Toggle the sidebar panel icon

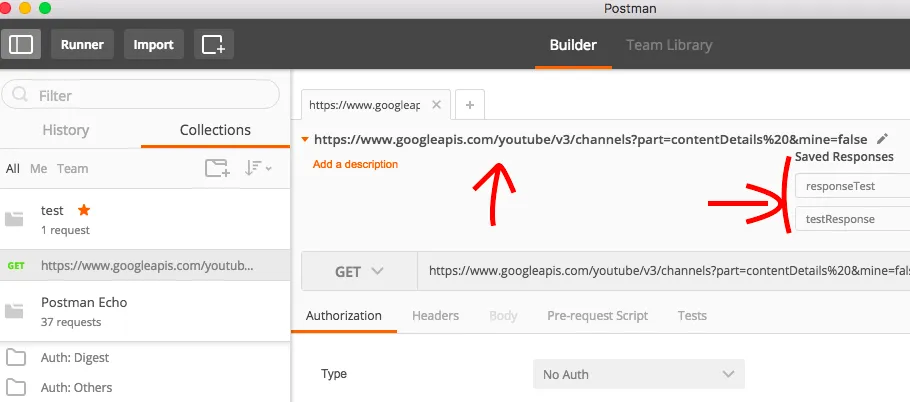(20, 45)
